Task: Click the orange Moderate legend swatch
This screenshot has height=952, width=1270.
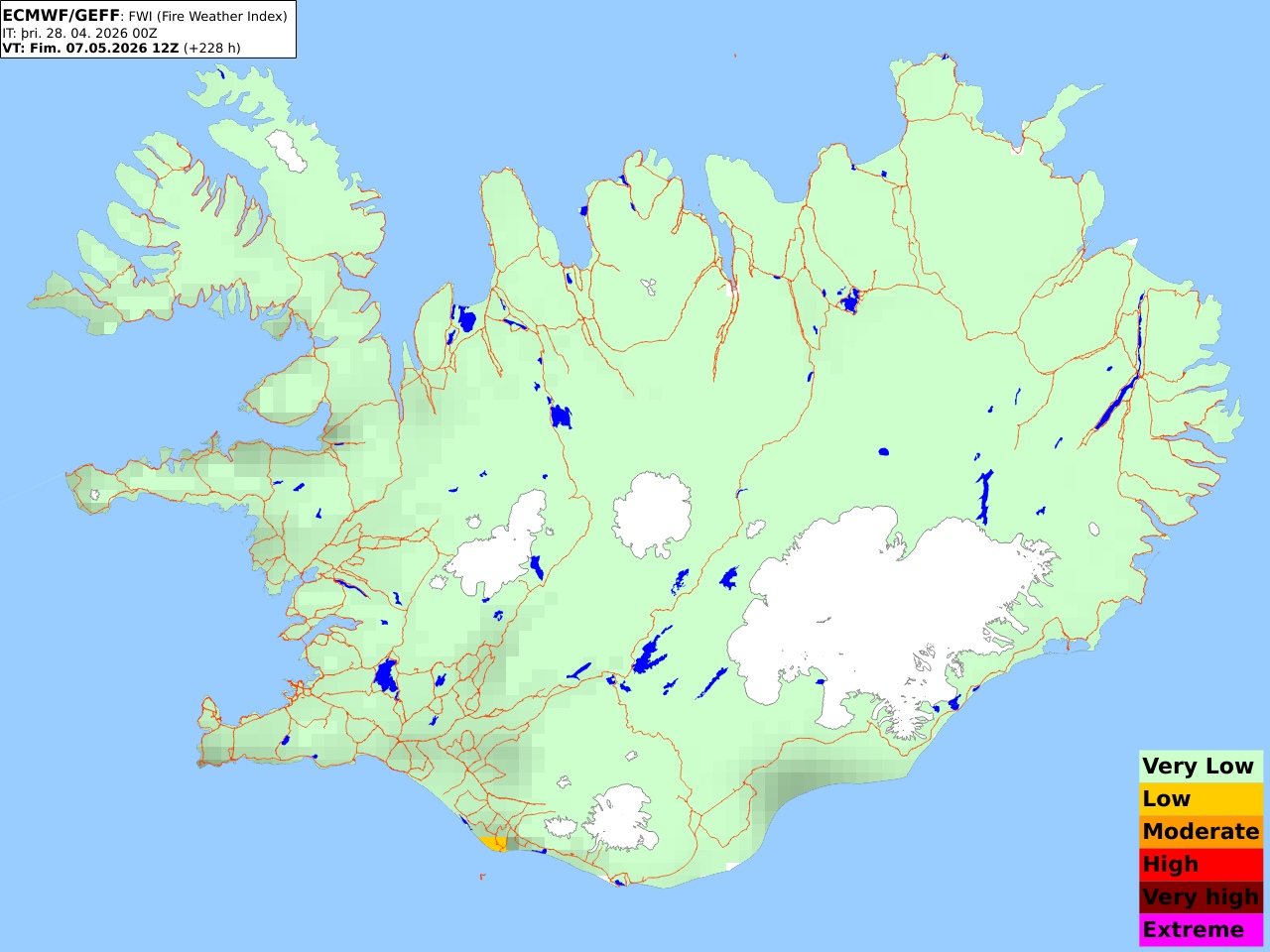Action: (x=1201, y=832)
